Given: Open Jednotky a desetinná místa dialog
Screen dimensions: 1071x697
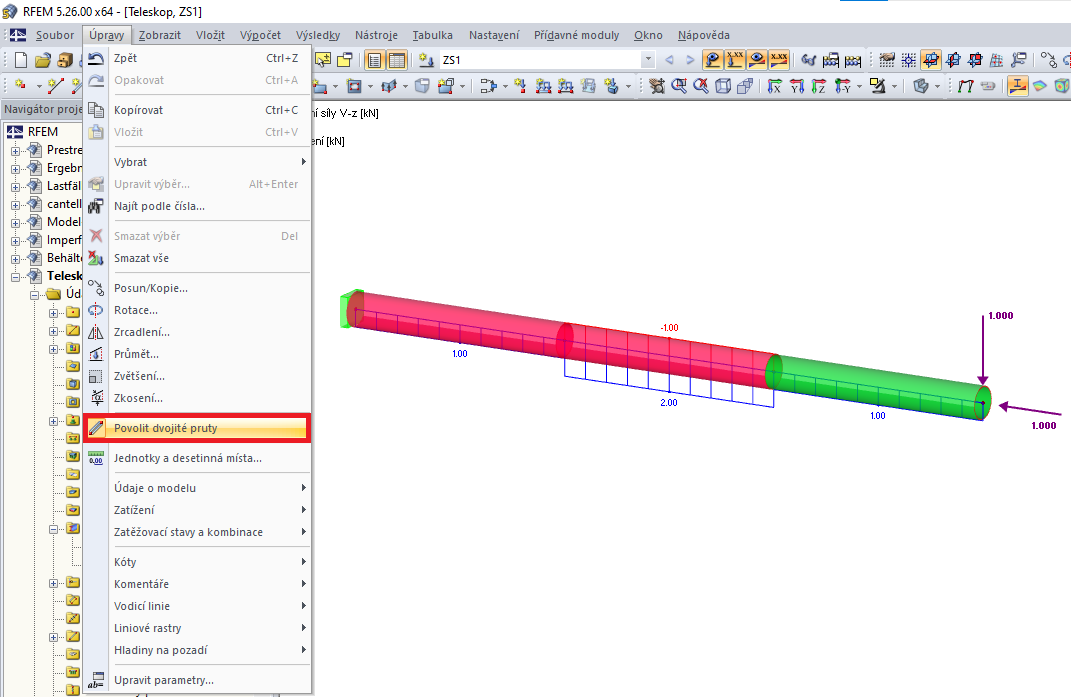Looking at the screenshot, I should [197, 458].
